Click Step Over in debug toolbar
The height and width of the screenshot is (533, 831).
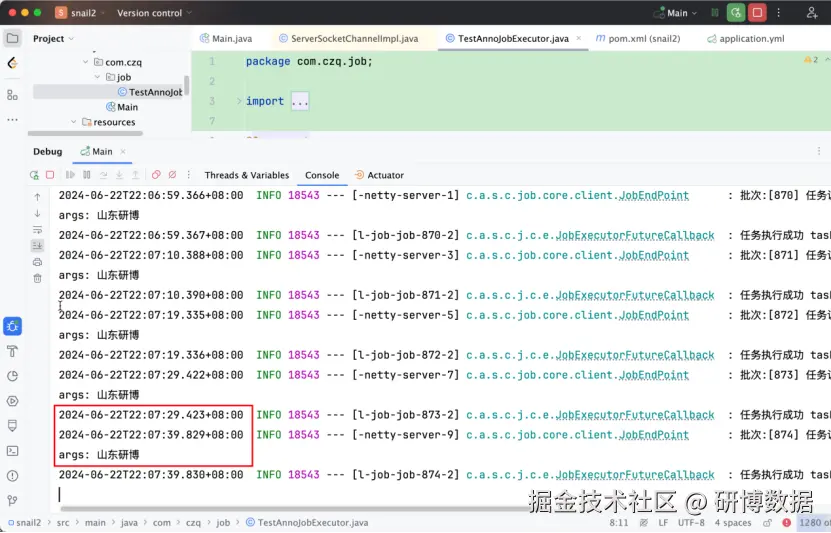tap(103, 175)
